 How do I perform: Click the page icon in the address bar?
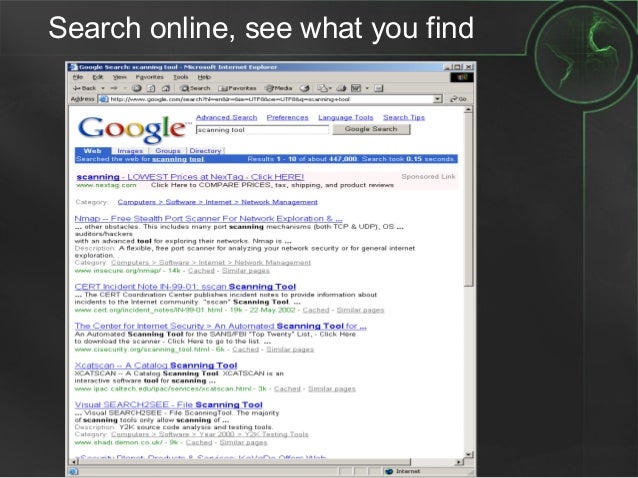click(104, 99)
